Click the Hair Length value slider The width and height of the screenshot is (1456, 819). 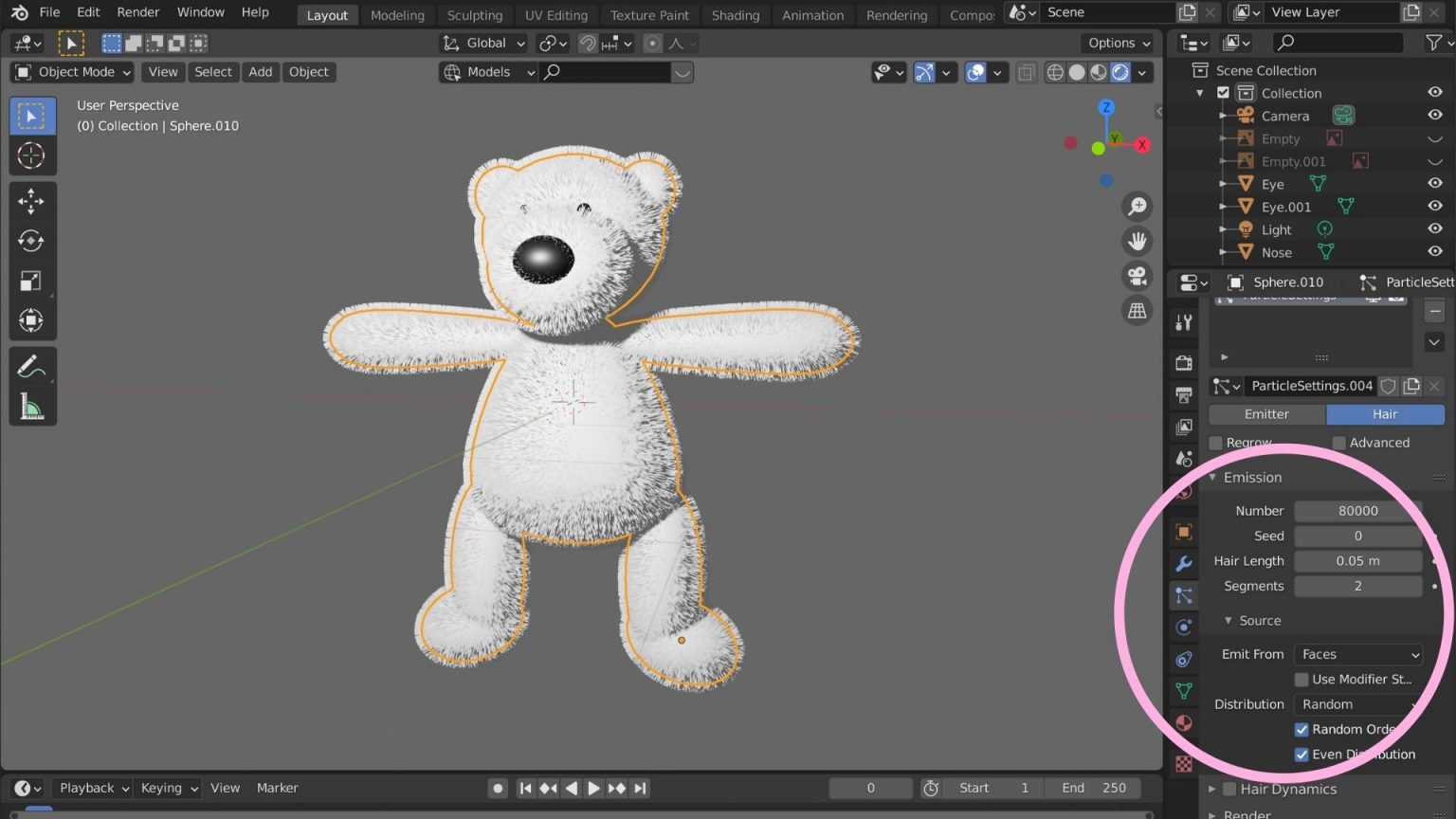(x=1357, y=560)
